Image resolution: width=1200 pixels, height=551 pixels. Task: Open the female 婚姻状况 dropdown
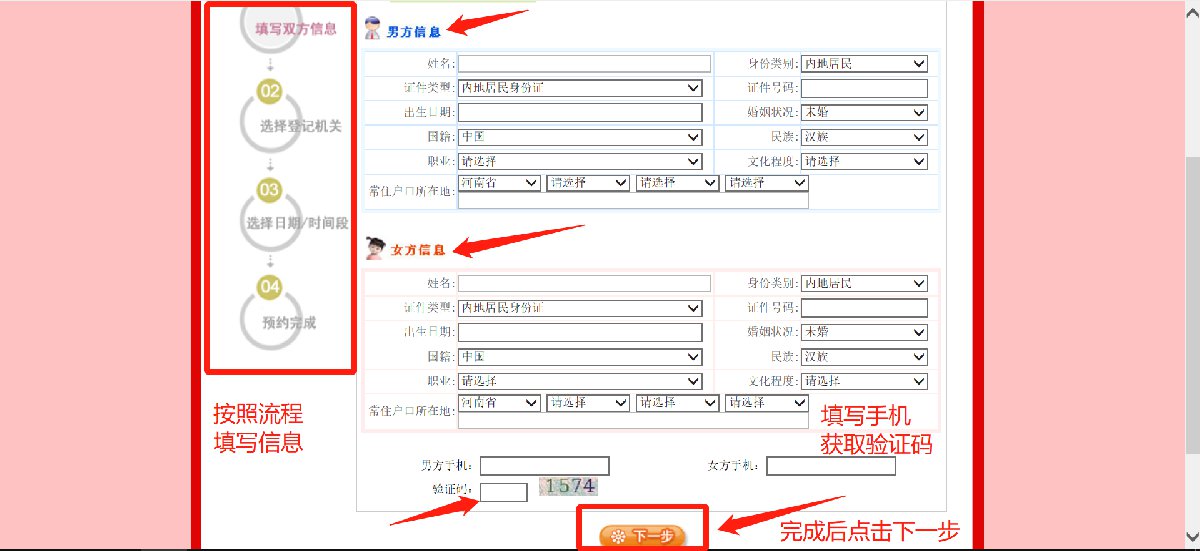[x=865, y=332]
